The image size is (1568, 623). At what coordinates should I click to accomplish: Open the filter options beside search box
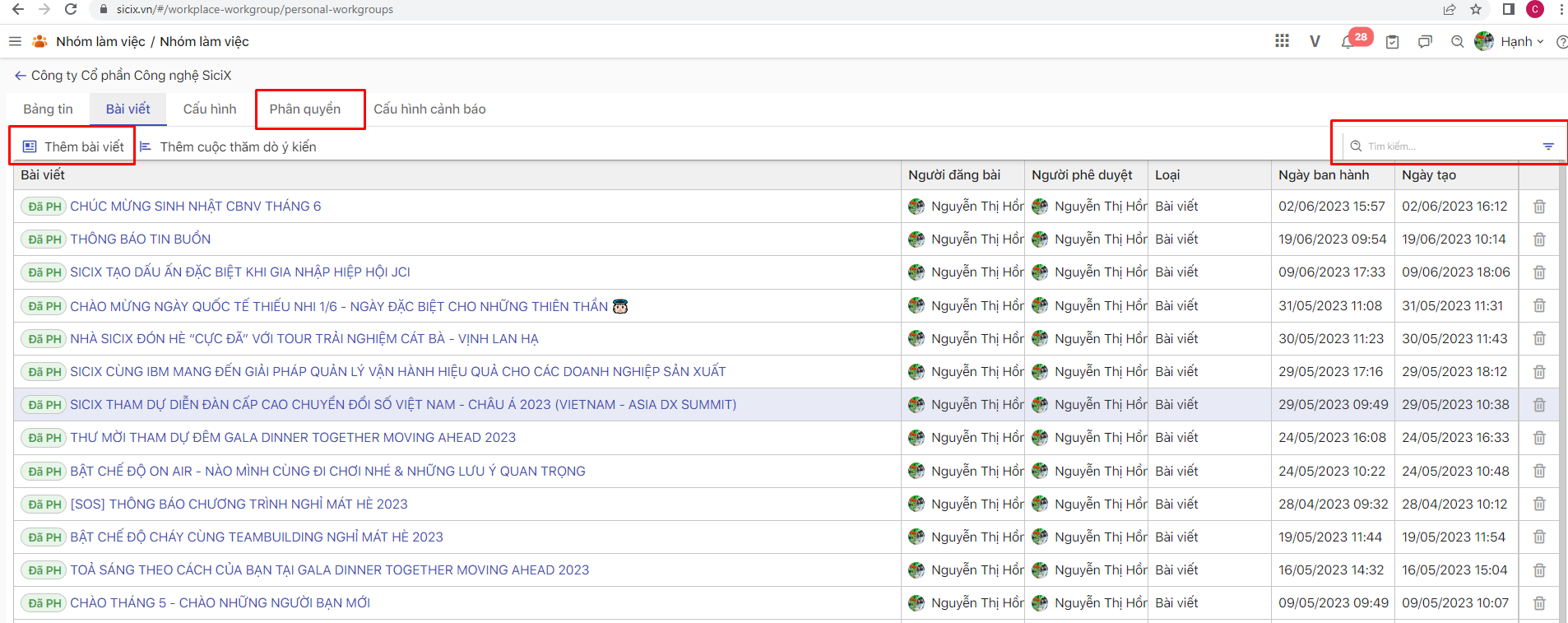(x=1548, y=146)
